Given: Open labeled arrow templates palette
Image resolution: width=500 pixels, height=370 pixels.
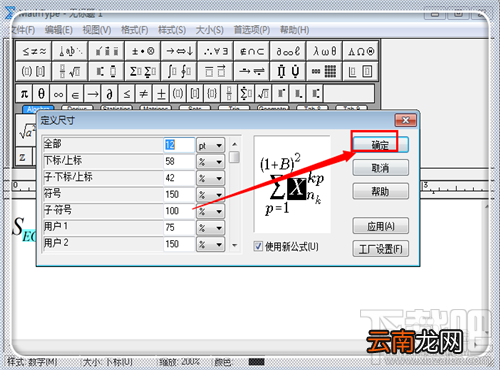Looking at the screenshot, I should pyautogui.click(x=252, y=71).
